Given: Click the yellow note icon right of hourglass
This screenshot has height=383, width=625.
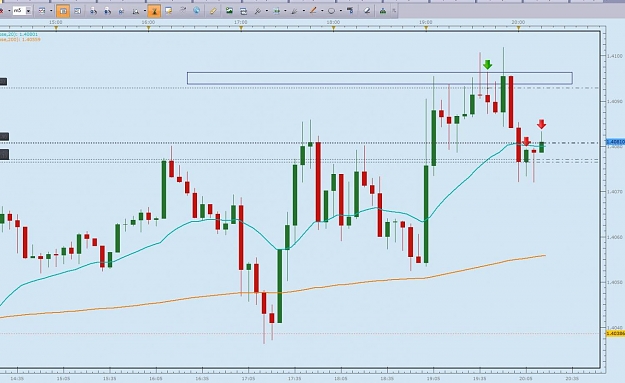Looking at the screenshot, I should [x=168, y=11].
